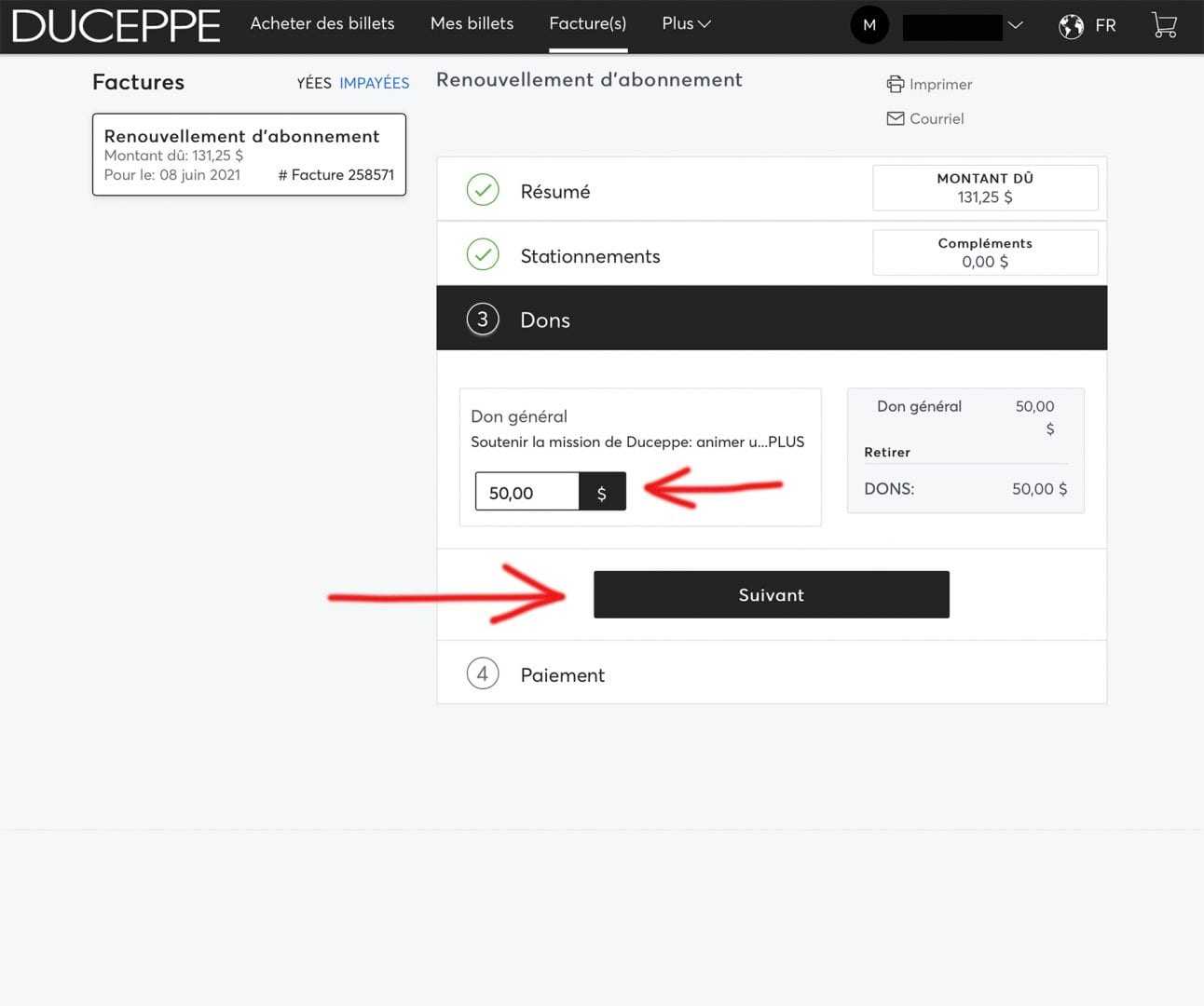Screen dimensions: 1204x1006
Task: Click the green checkmark beside Résumé
Action: coord(483,190)
